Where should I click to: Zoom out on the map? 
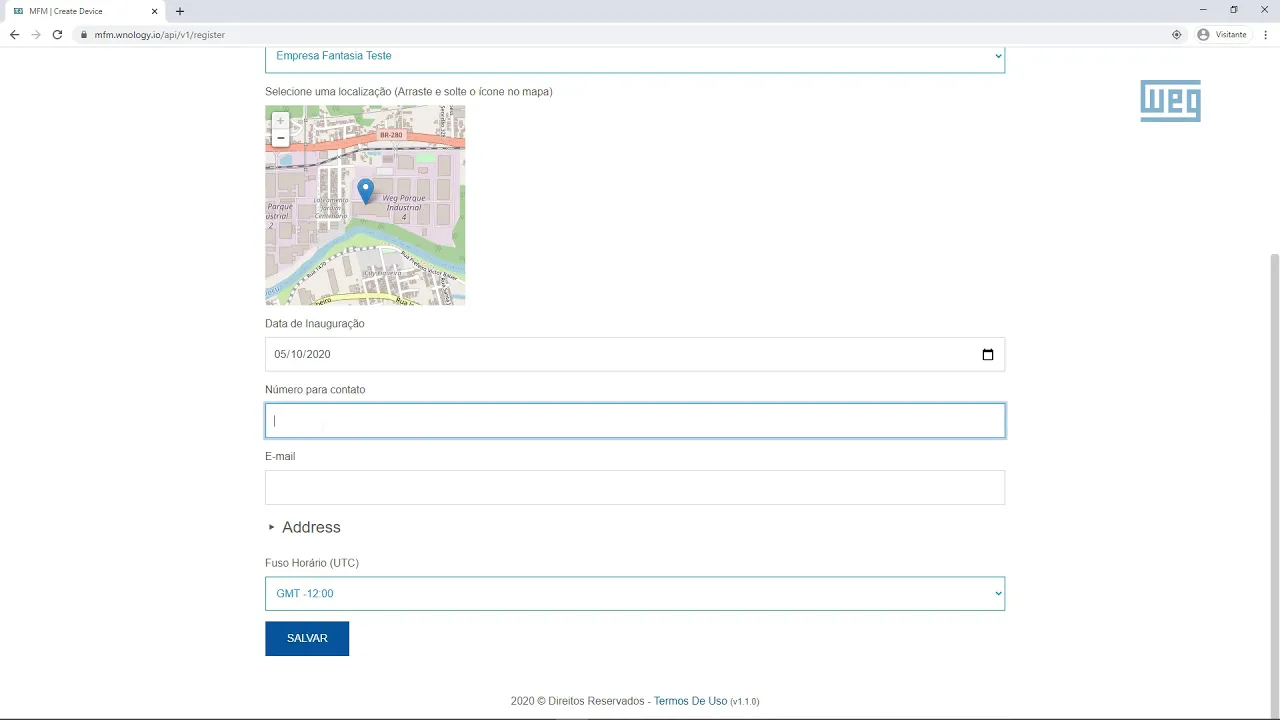coord(280,138)
